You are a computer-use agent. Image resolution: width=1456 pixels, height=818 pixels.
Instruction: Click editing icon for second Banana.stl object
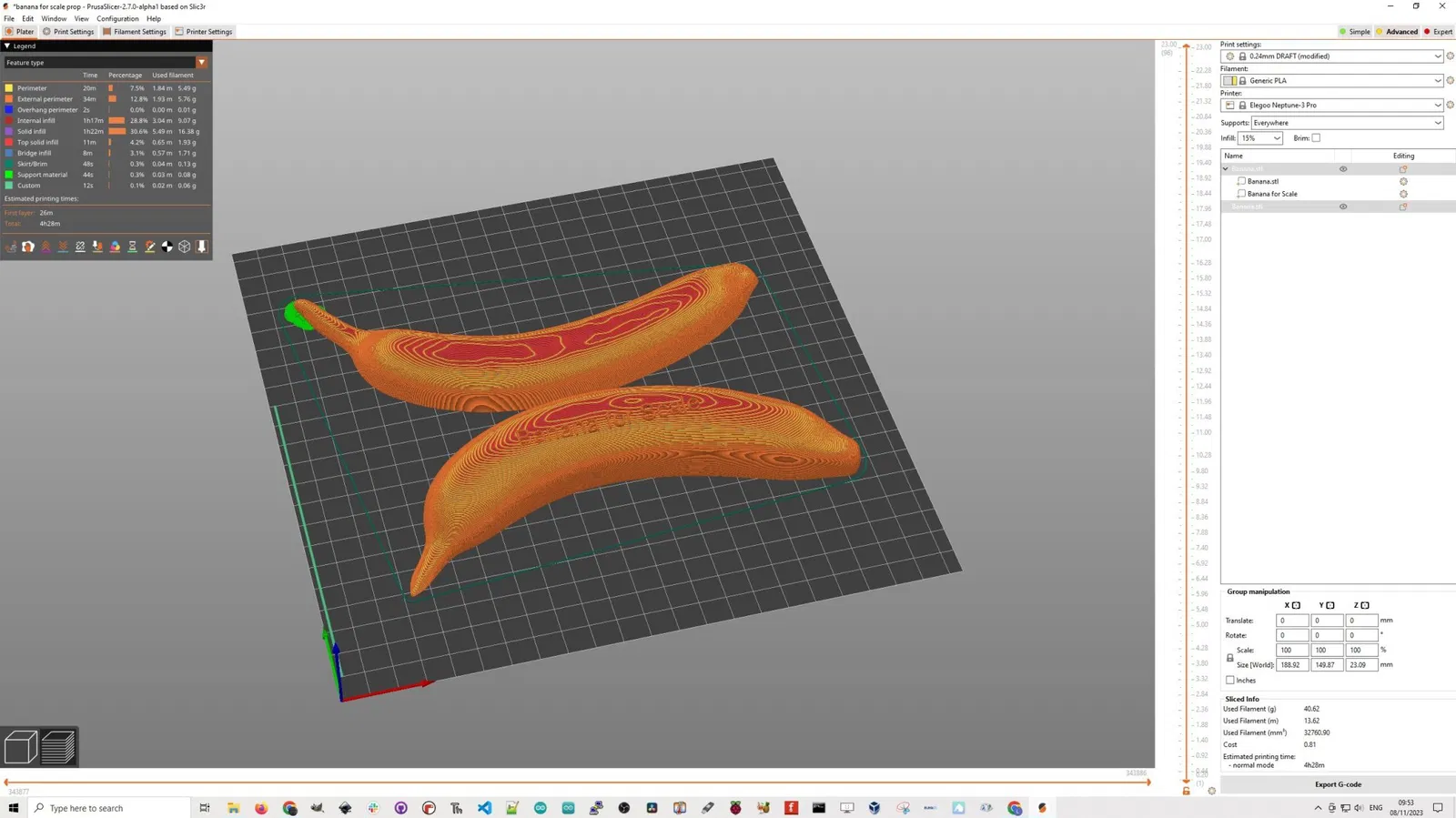tap(1403, 207)
